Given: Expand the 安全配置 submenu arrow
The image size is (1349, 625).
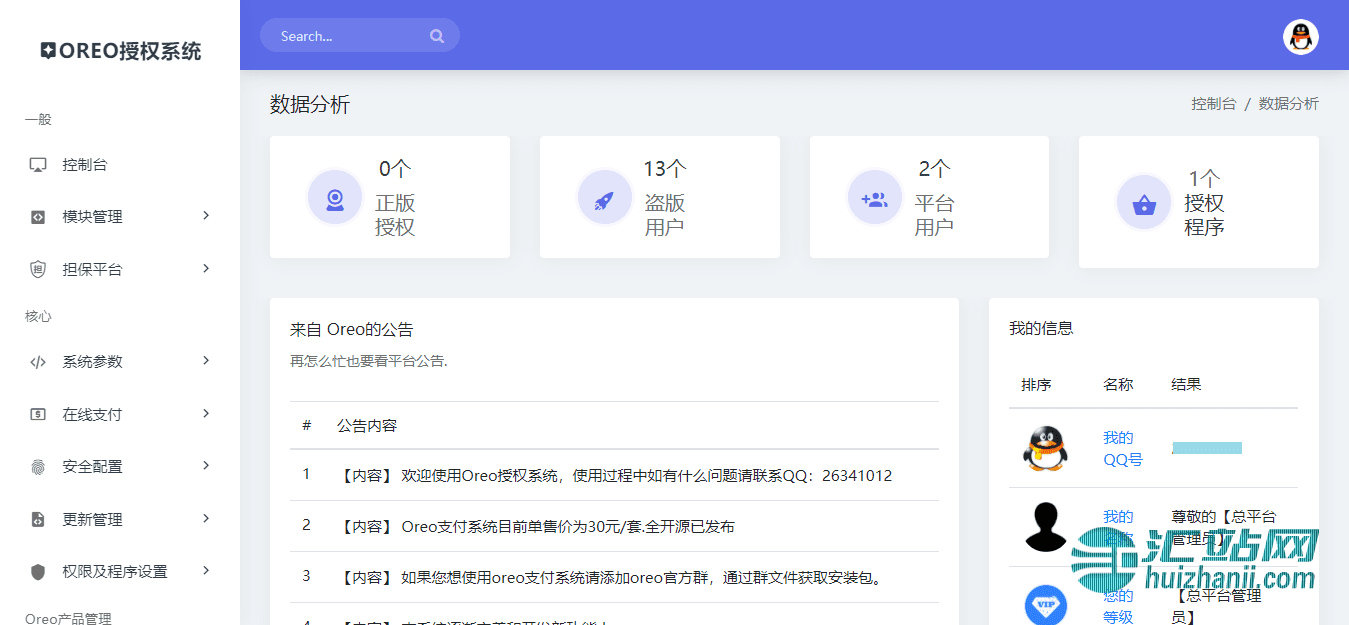Looking at the screenshot, I should point(206,465).
